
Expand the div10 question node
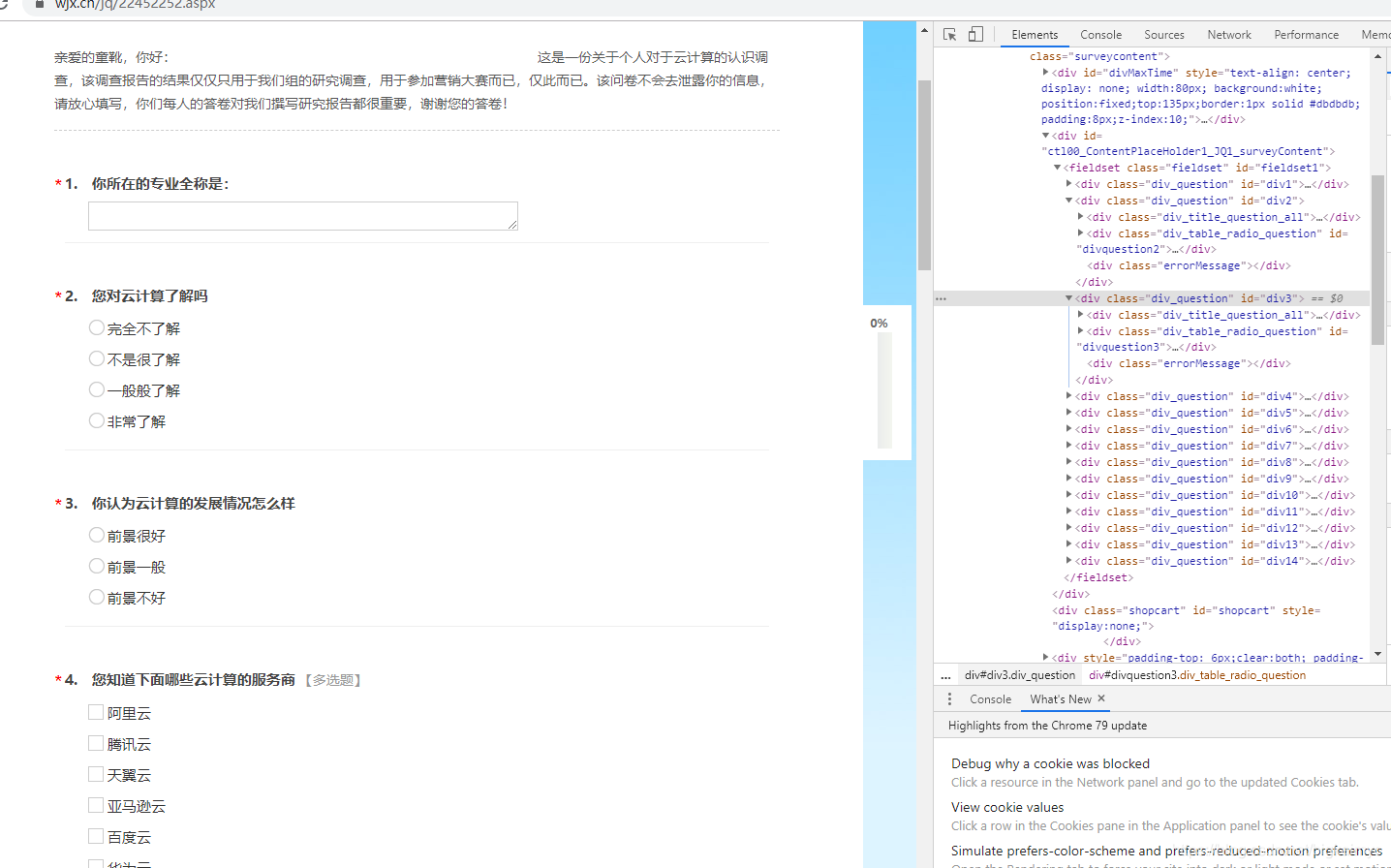pos(1068,495)
